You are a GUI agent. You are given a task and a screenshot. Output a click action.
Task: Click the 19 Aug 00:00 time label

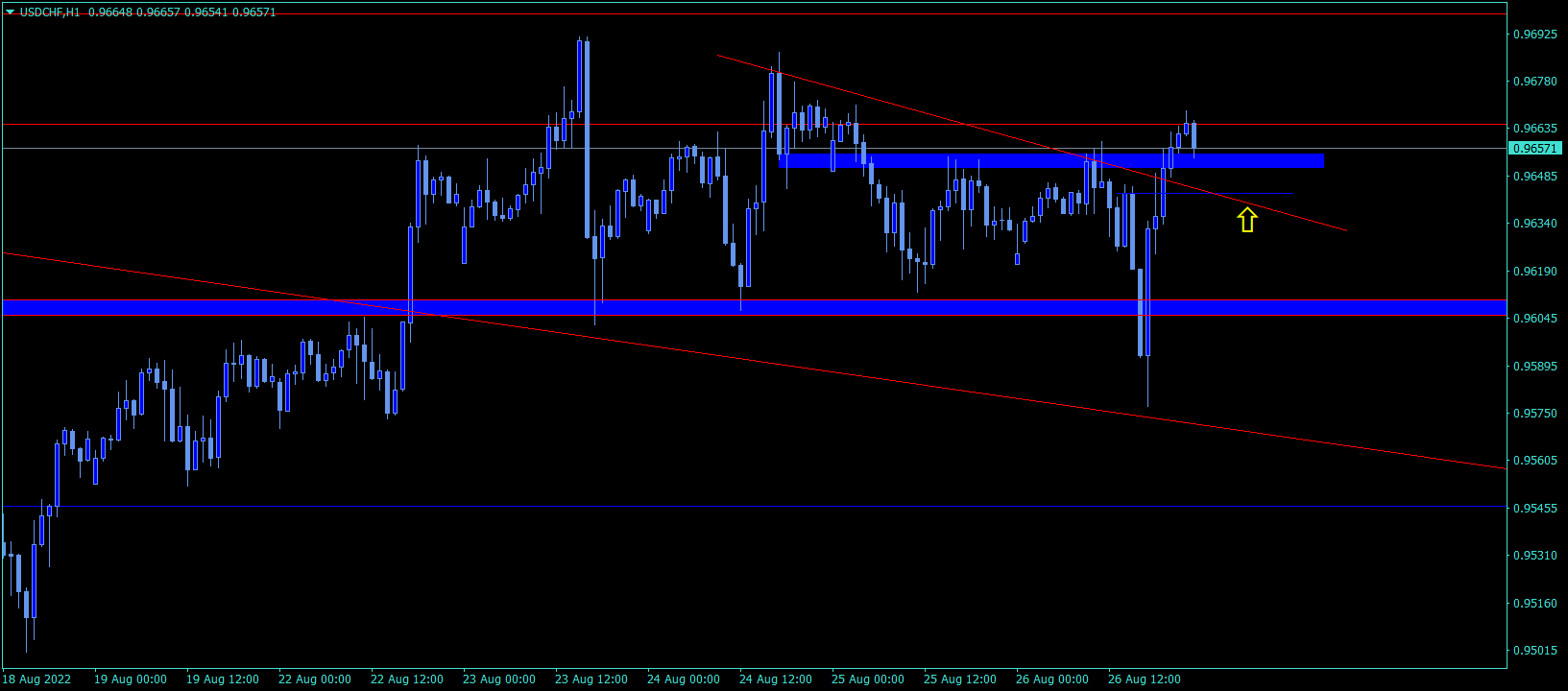pyautogui.click(x=131, y=679)
